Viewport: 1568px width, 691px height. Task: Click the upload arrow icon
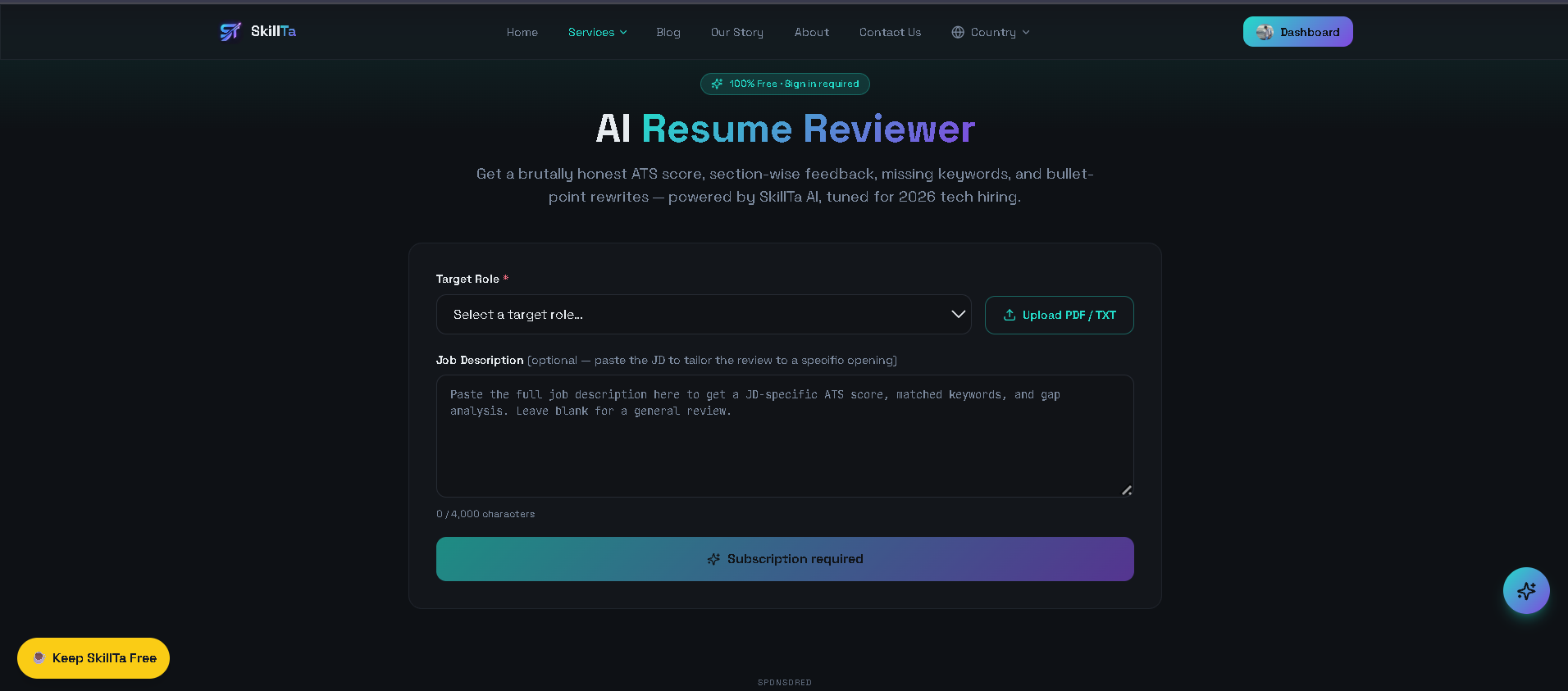click(x=1010, y=315)
